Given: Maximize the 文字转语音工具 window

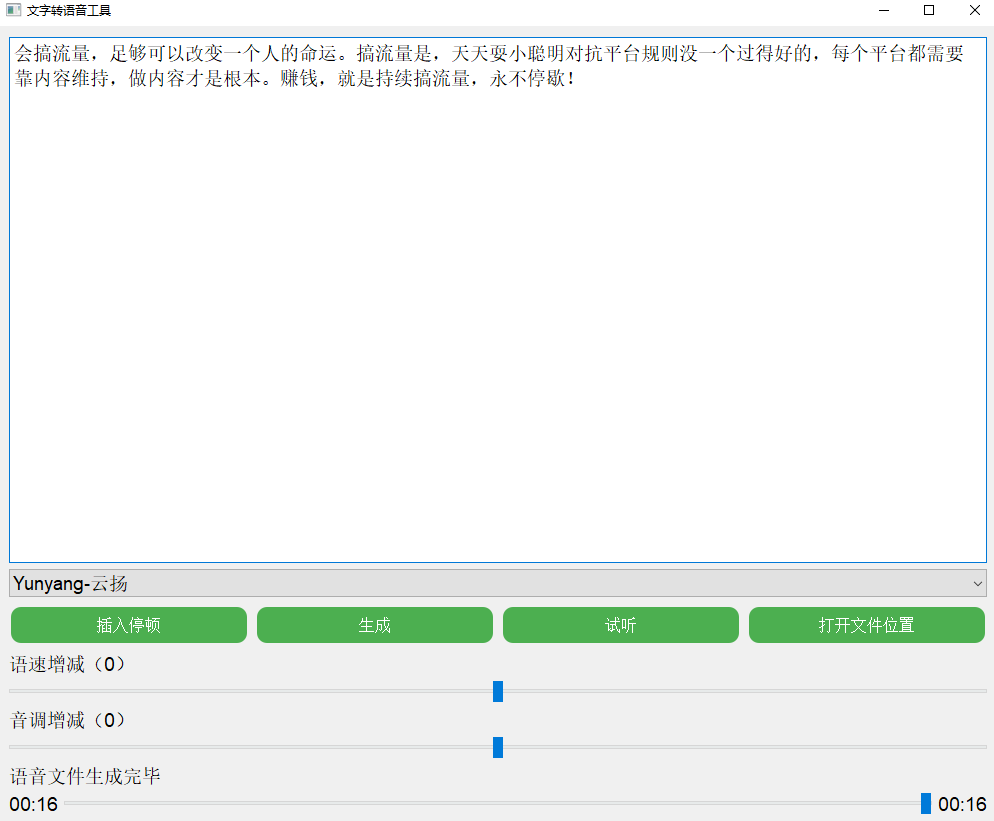Looking at the screenshot, I should click(929, 10).
